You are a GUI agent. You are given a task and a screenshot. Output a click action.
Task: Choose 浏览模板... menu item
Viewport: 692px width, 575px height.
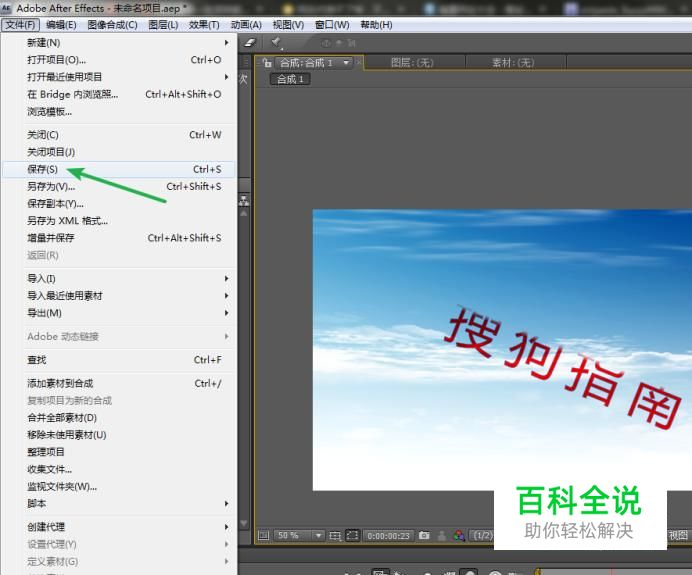[119, 112]
